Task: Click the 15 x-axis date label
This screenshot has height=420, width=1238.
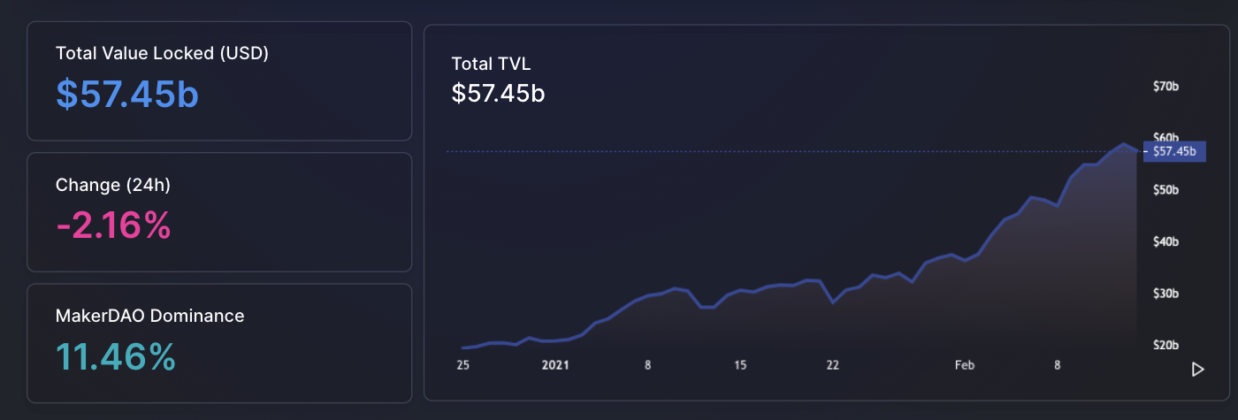Action: coord(740,366)
